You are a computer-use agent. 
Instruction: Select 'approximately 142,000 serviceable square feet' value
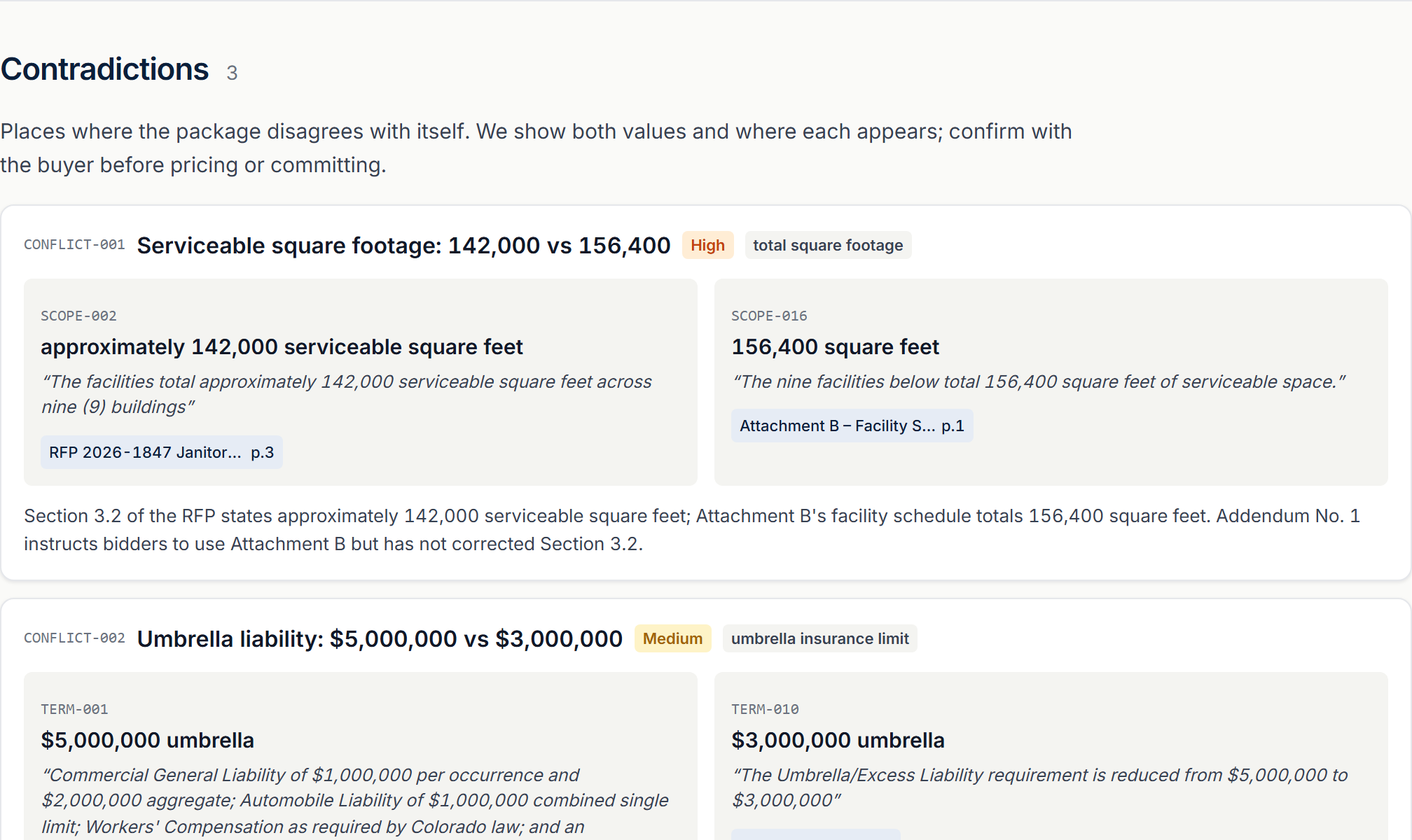282,347
